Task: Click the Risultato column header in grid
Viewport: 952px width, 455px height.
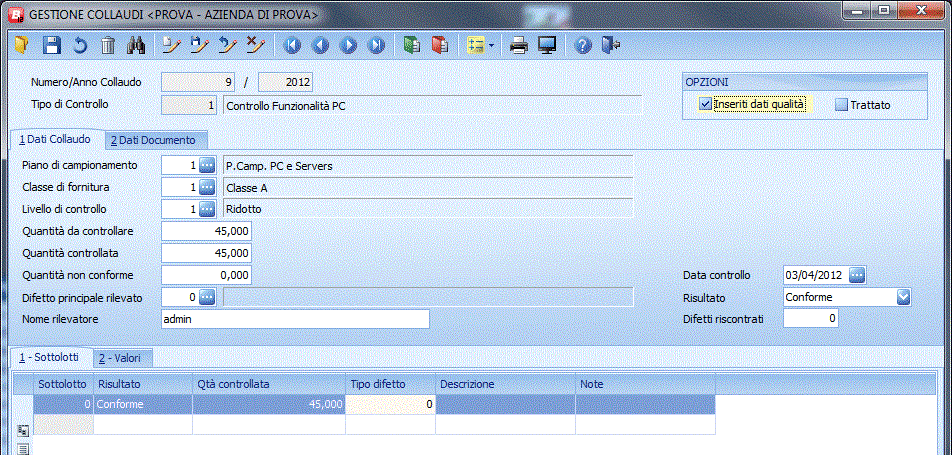Action: (x=143, y=384)
